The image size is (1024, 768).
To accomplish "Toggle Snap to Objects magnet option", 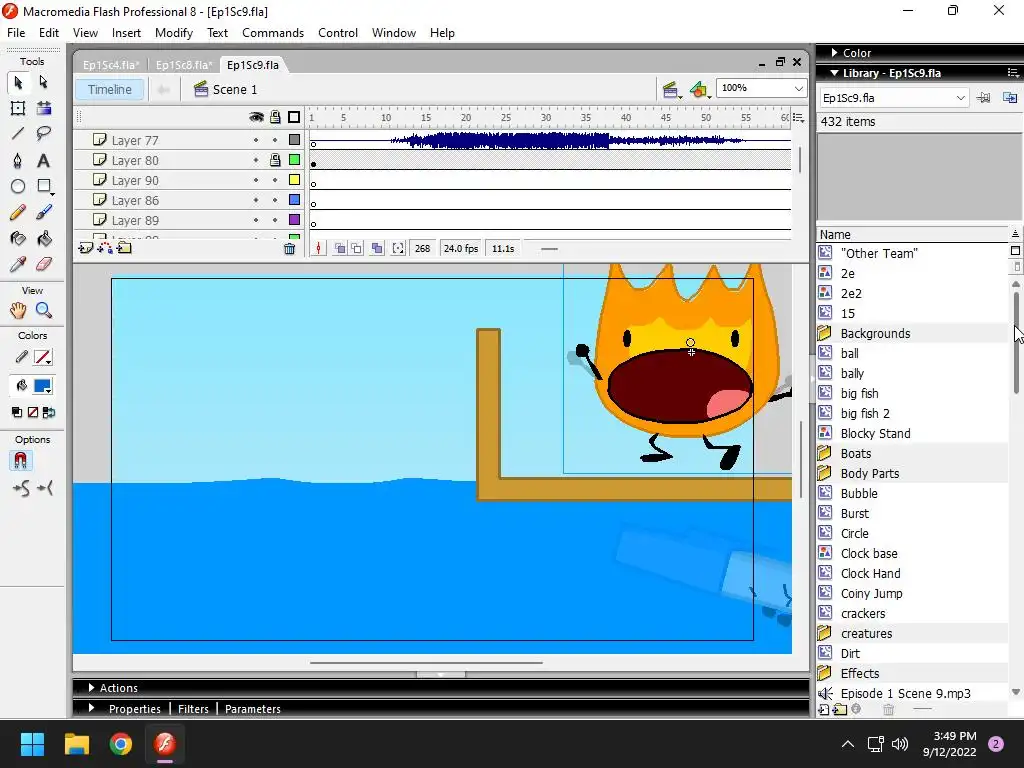I will pyautogui.click(x=20, y=461).
